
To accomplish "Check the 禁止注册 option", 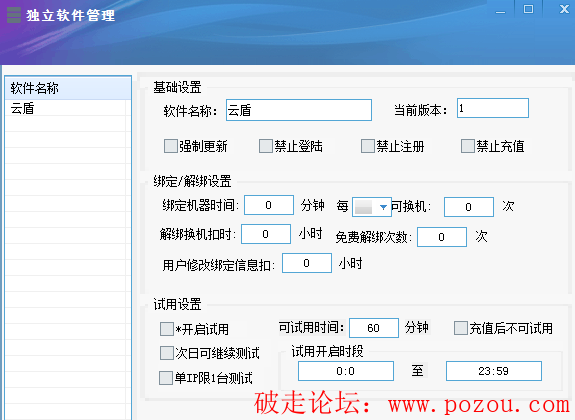I will coord(368,146).
